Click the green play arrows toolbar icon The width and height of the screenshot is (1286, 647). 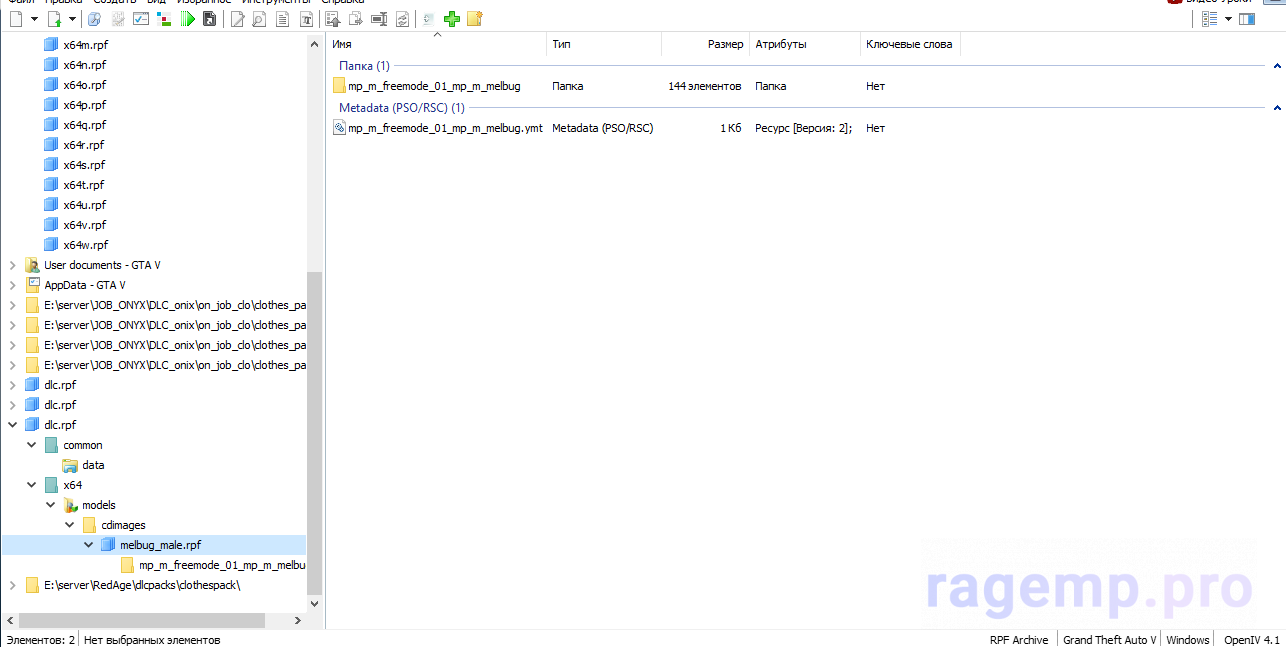tap(187, 19)
